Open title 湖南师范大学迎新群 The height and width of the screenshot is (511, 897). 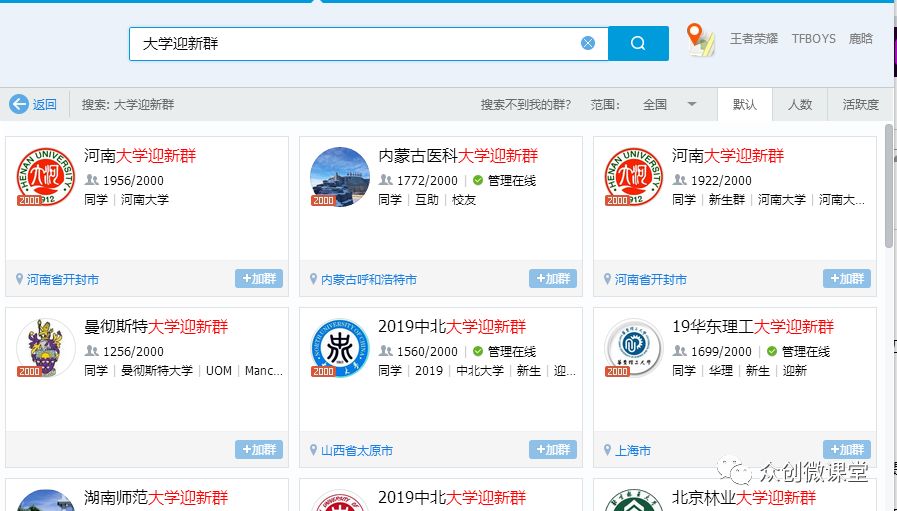[x=156, y=497]
